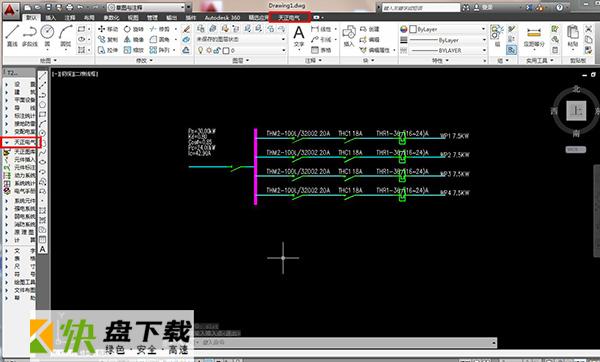This screenshot has width=600, height=362.
Task: Toggle the layer on/off lightbulb icon
Action: (x=201, y=51)
